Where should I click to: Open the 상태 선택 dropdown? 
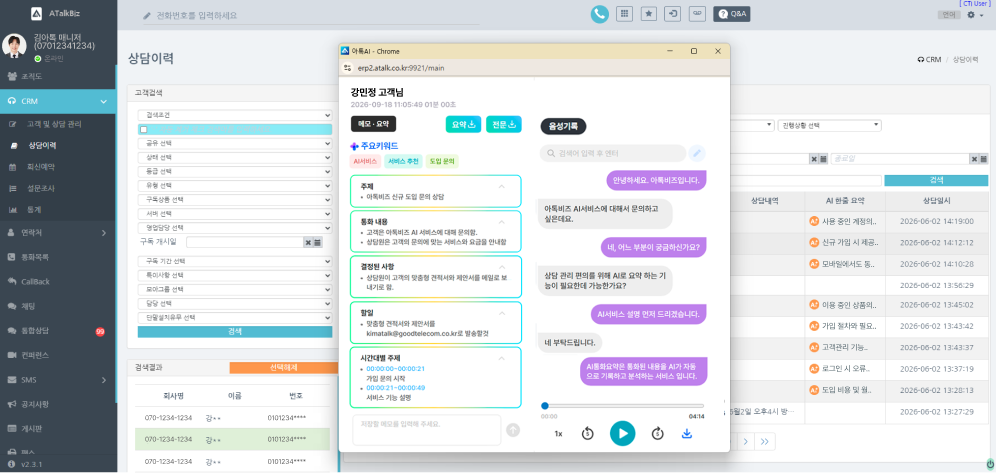pyautogui.click(x=235, y=157)
